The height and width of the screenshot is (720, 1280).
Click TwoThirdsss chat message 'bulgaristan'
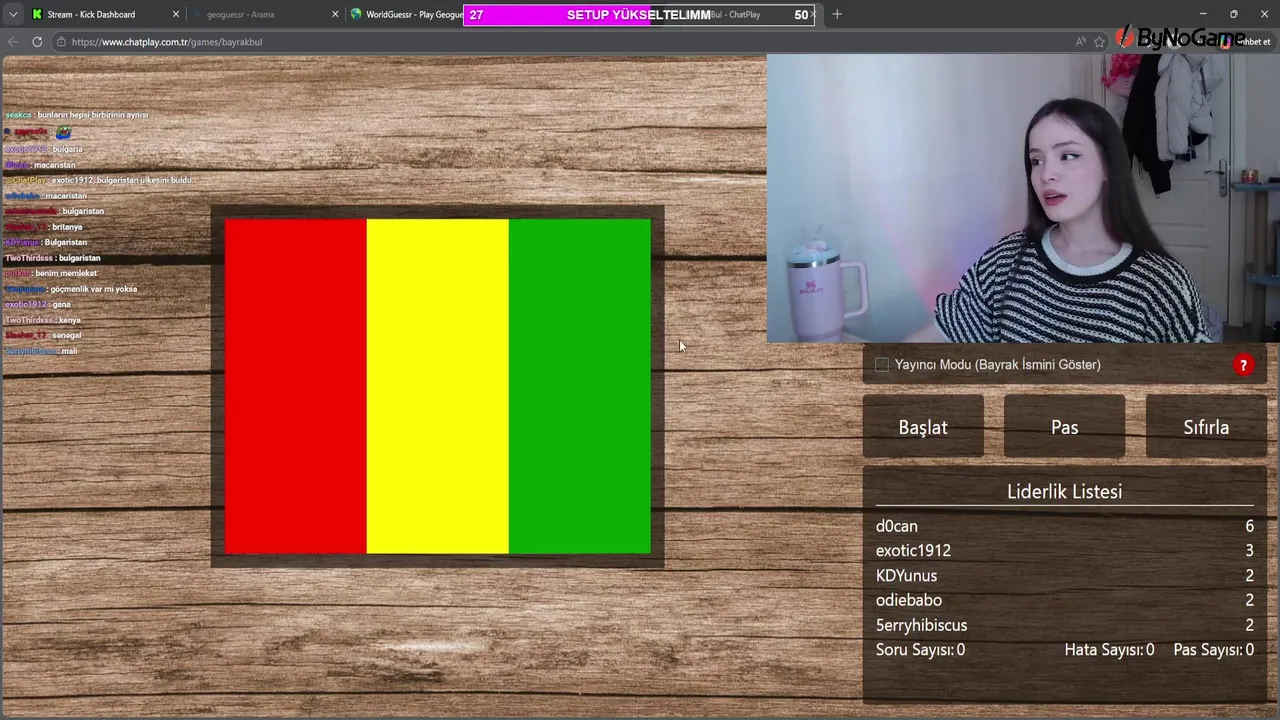78,258
